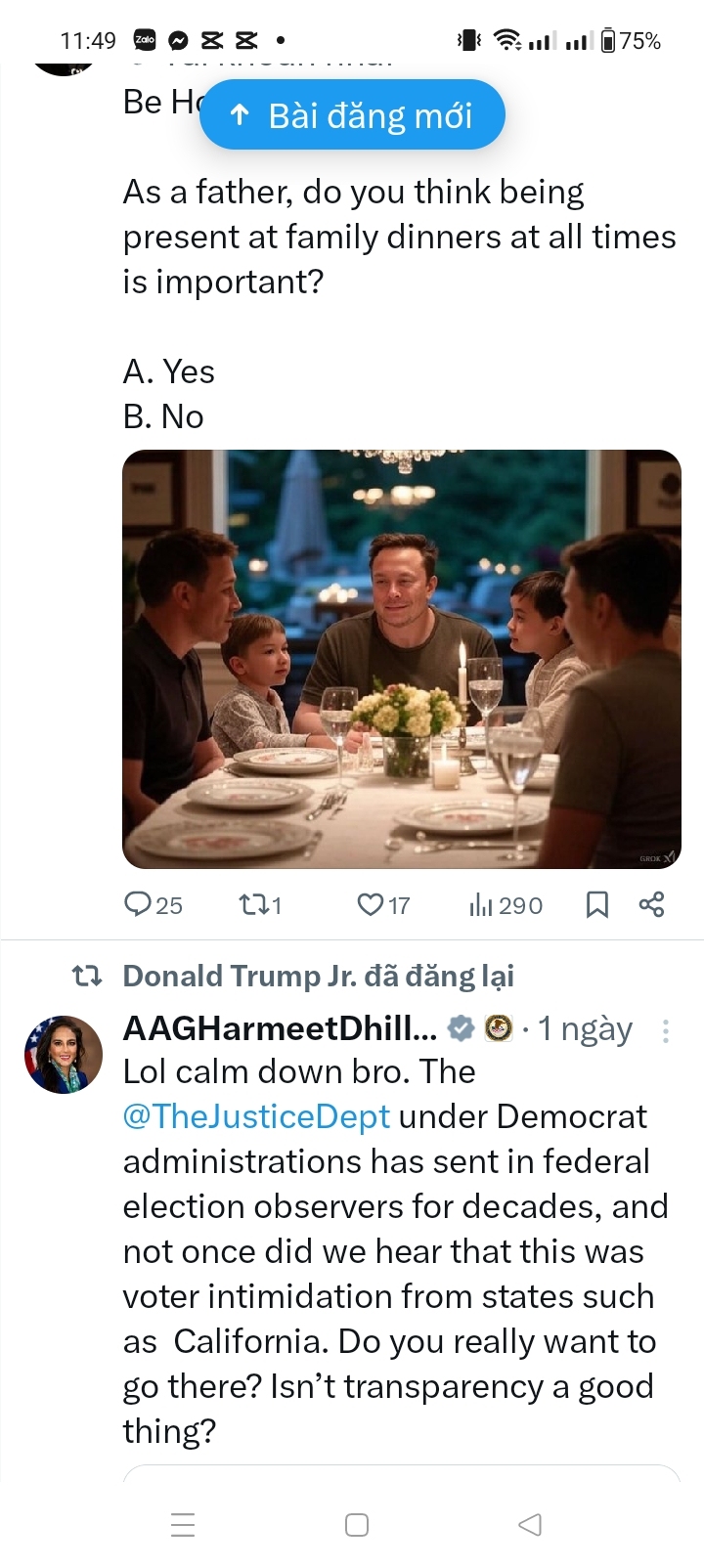Open the @TheJusticeDept mention link
Screen dimensions: 704x1568
click(x=256, y=1116)
